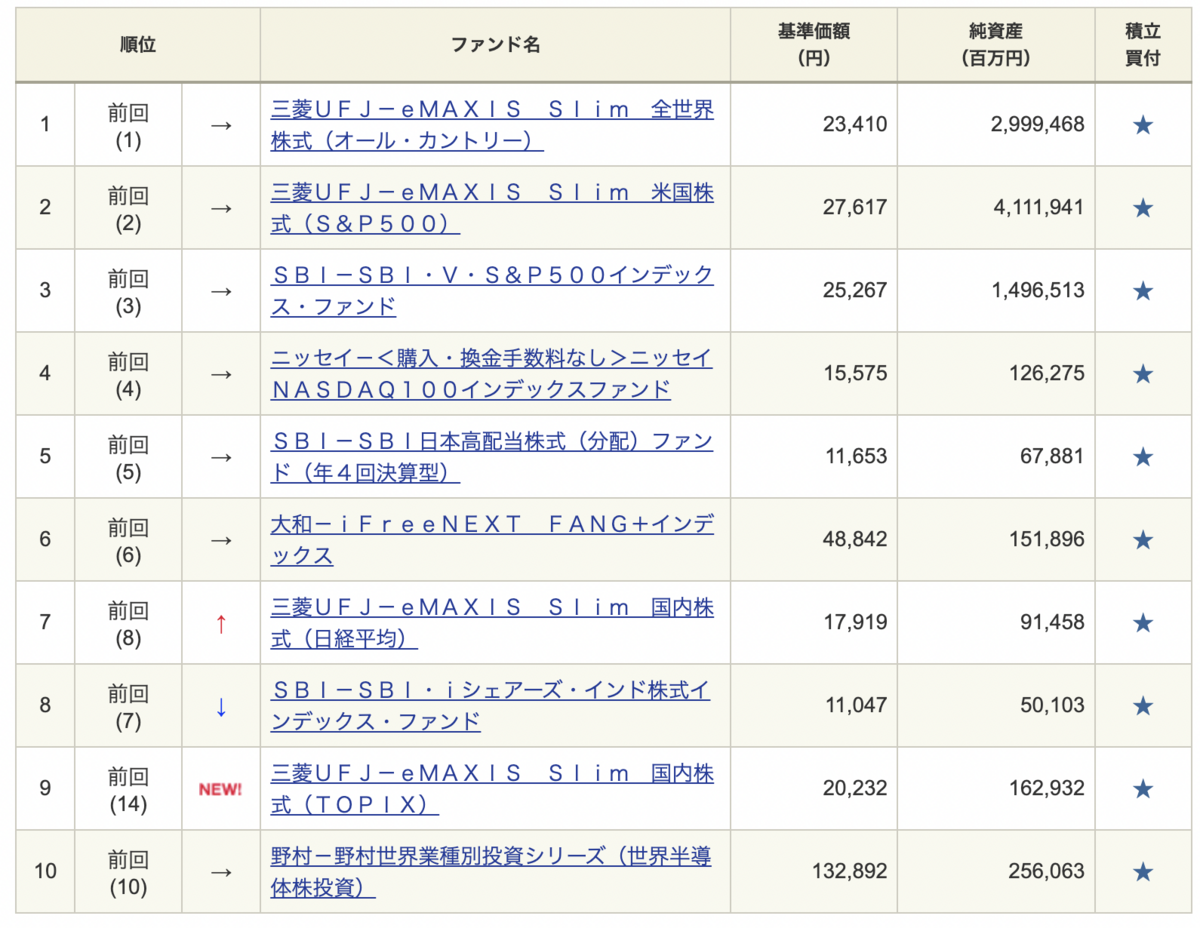The image size is (1200, 928).
Task: Click the right arrow in rank 1 row
Action: click(221, 125)
